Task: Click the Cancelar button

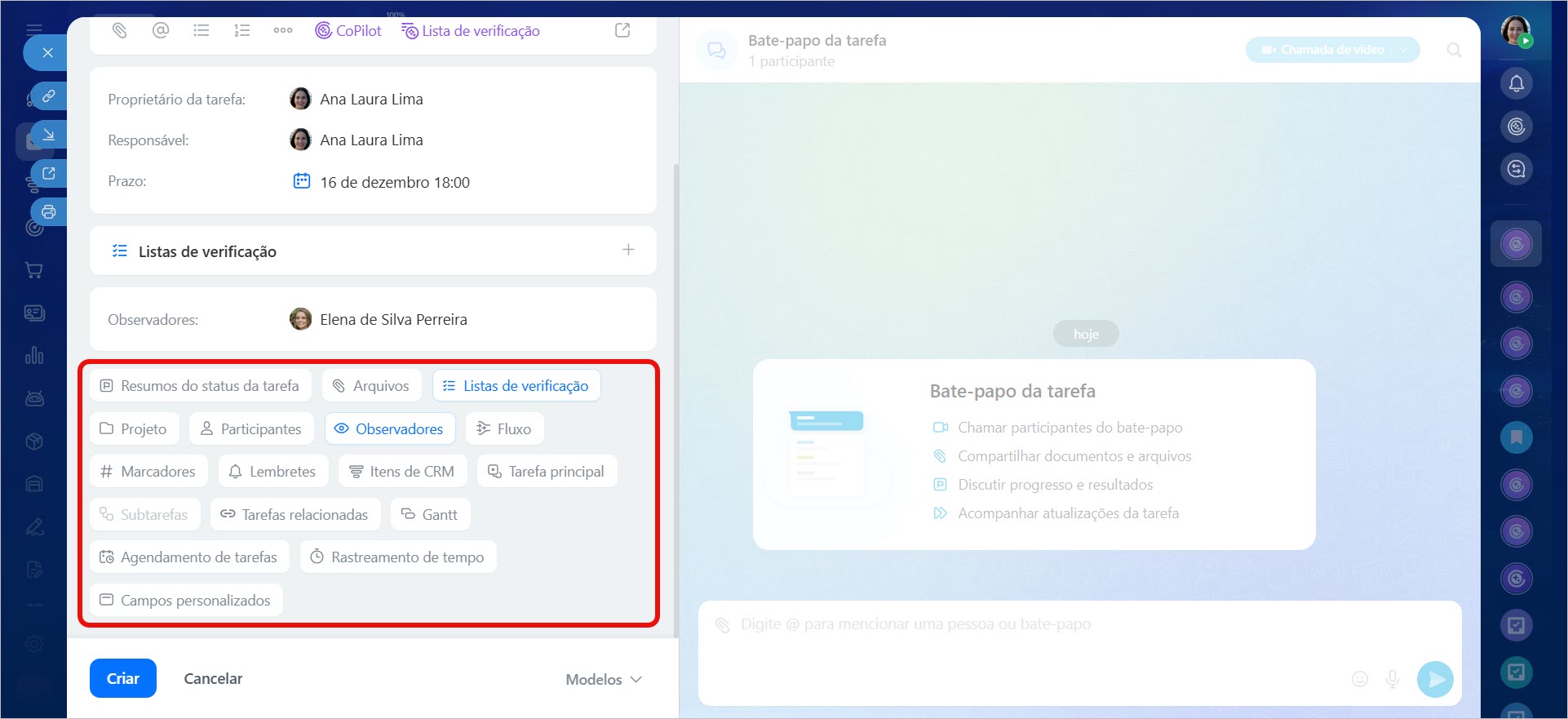Action: click(213, 678)
